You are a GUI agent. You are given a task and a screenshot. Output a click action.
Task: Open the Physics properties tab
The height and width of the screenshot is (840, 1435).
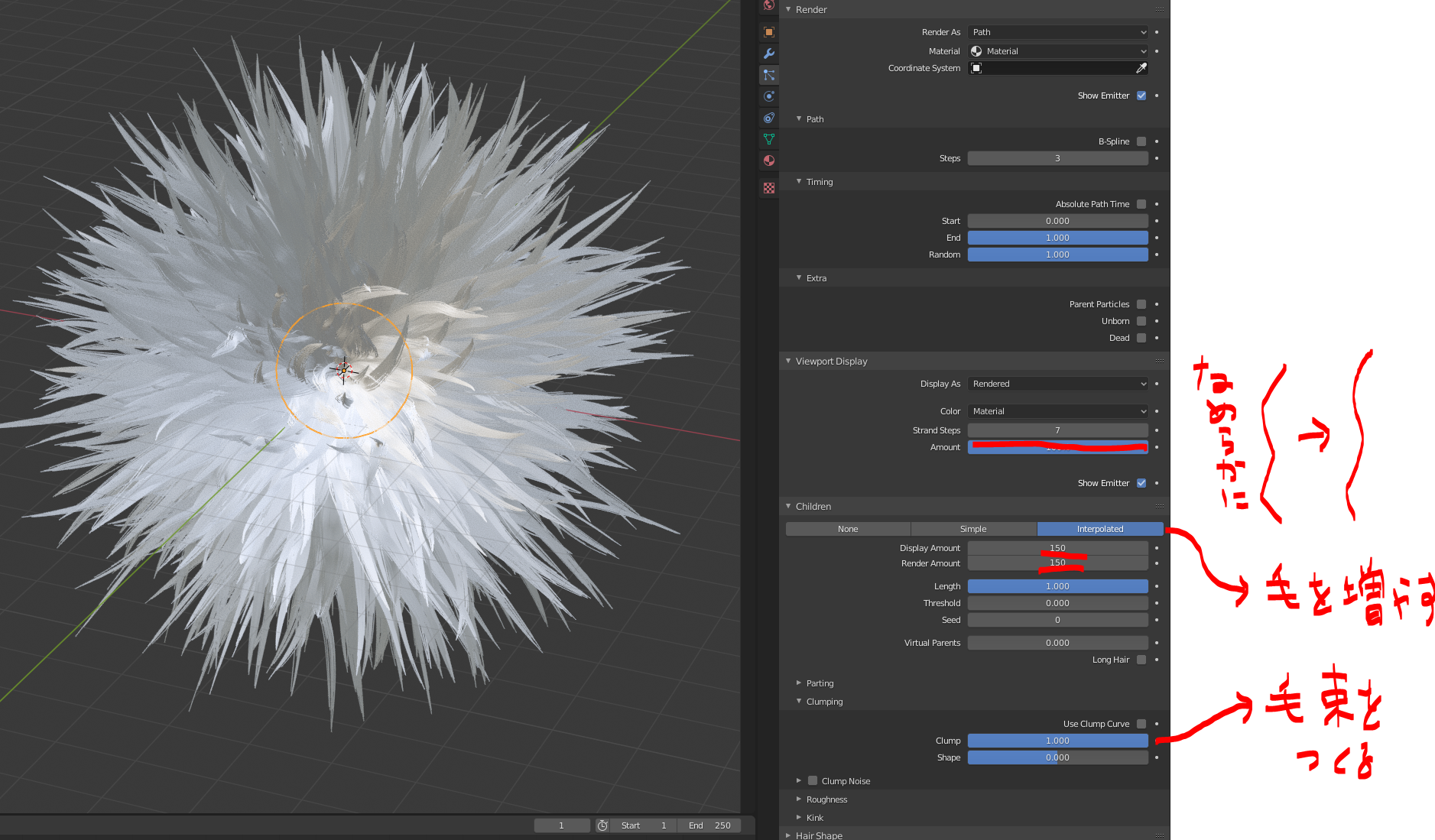point(769,96)
